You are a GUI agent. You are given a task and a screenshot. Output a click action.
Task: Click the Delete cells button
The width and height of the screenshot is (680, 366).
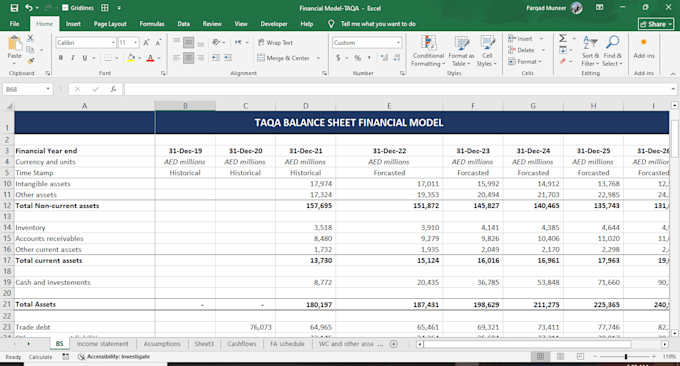coord(522,50)
